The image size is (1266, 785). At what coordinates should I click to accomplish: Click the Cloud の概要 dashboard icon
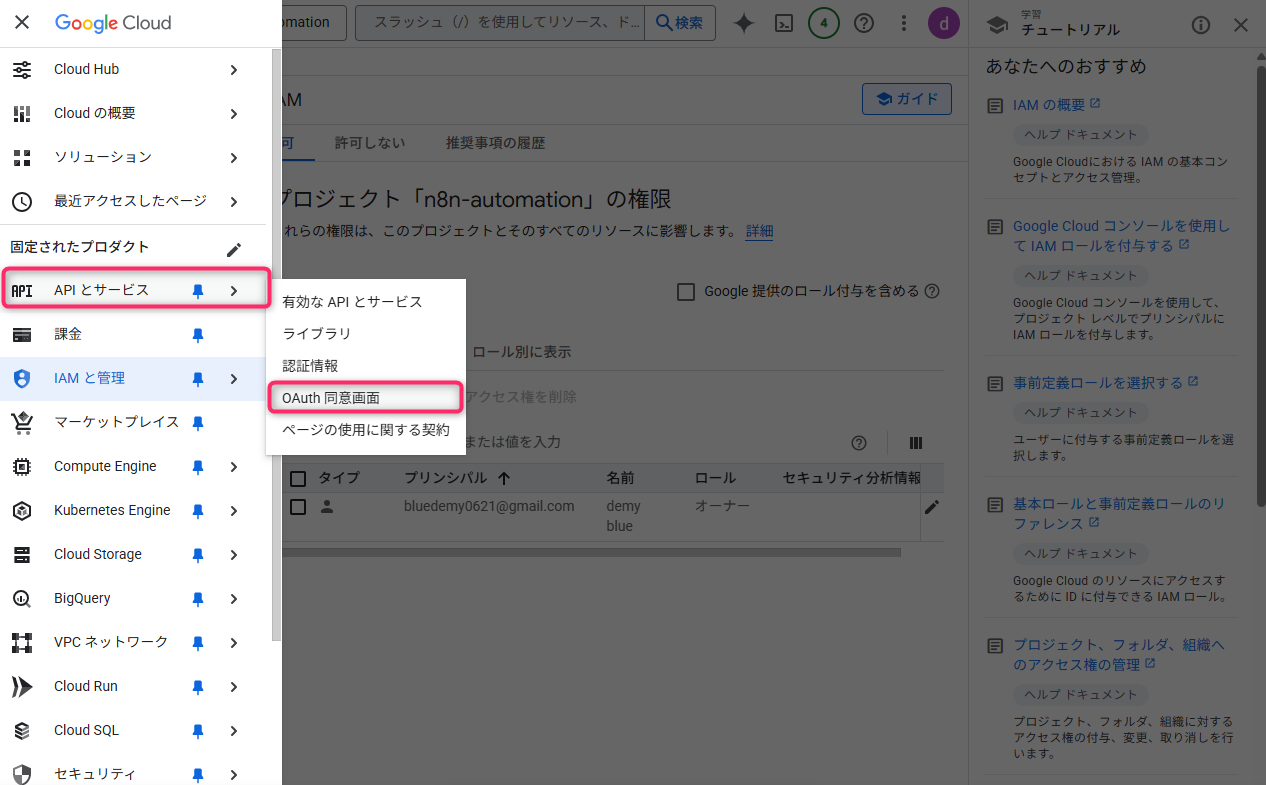(x=22, y=113)
